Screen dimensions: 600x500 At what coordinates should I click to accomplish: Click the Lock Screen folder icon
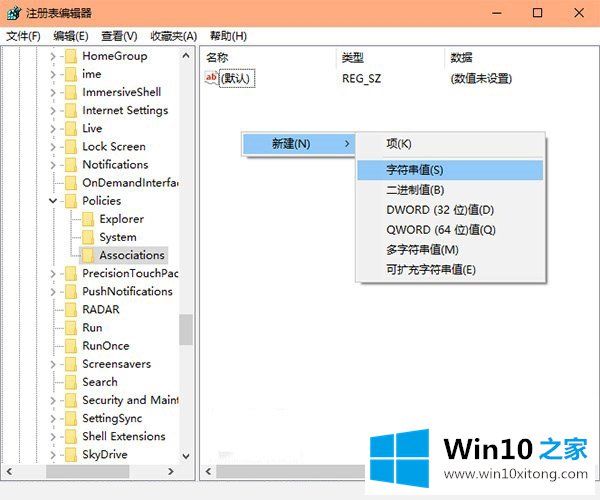click(71, 147)
